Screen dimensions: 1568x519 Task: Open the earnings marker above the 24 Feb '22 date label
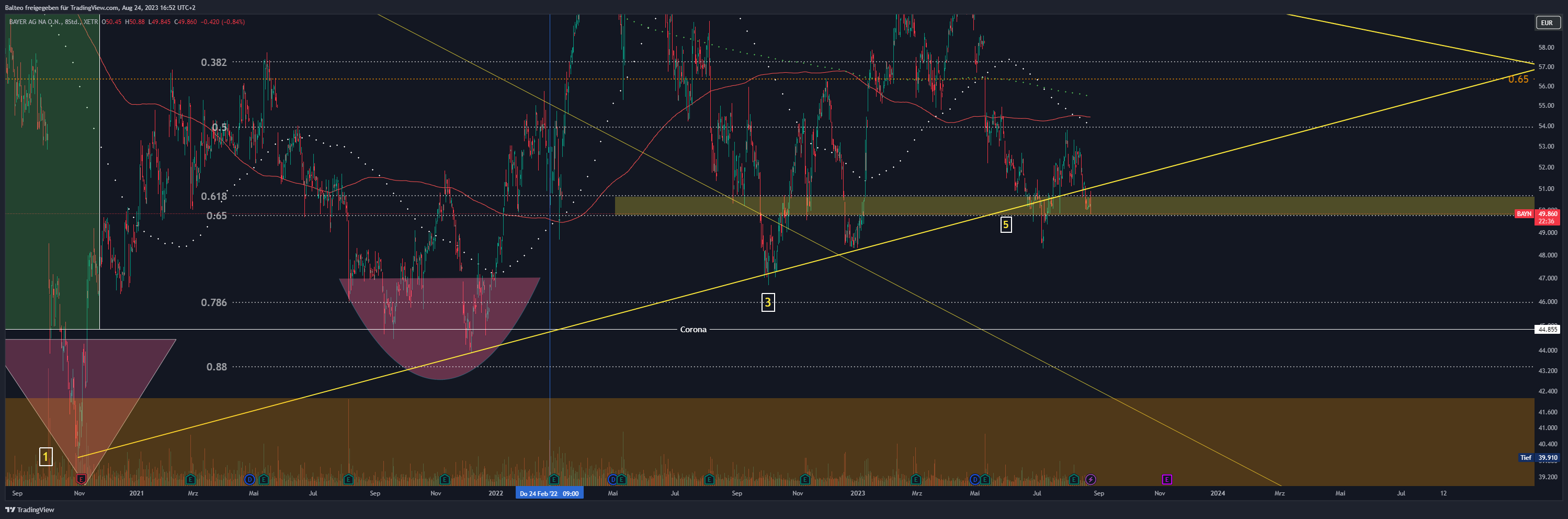click(554, 479)
